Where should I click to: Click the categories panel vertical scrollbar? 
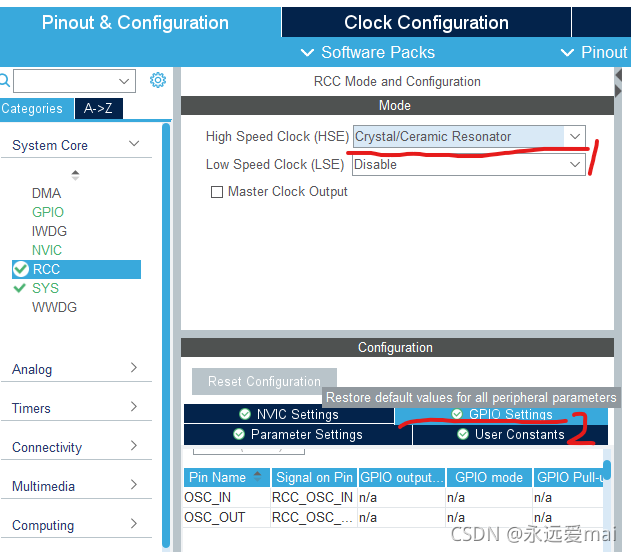click(x=166, y=334)
